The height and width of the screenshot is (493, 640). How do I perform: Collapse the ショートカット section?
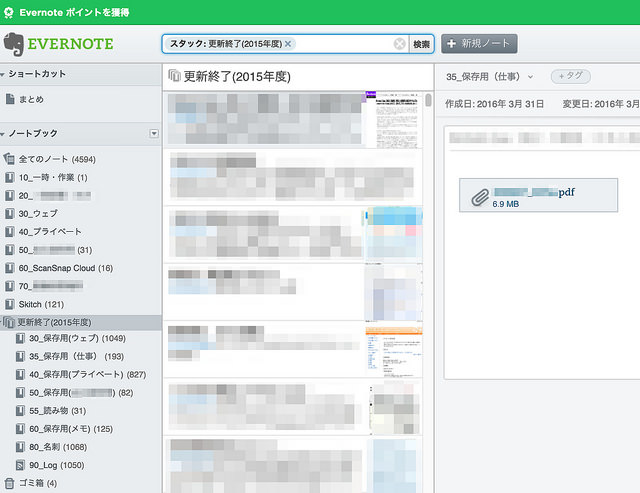pyautogui.click(x=2, y=74)
